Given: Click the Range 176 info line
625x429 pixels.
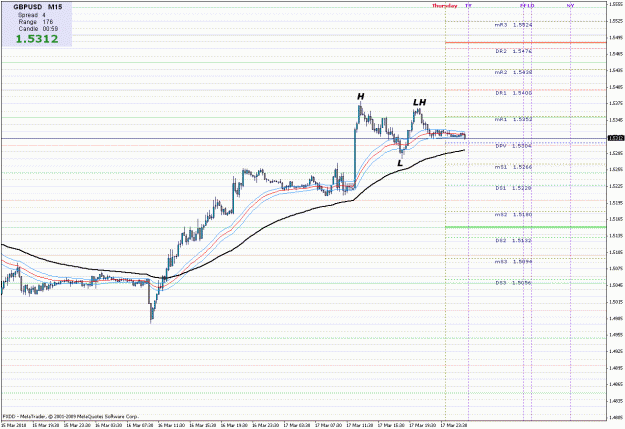Looking at the screenshot, I should click(x=35, y=22).
